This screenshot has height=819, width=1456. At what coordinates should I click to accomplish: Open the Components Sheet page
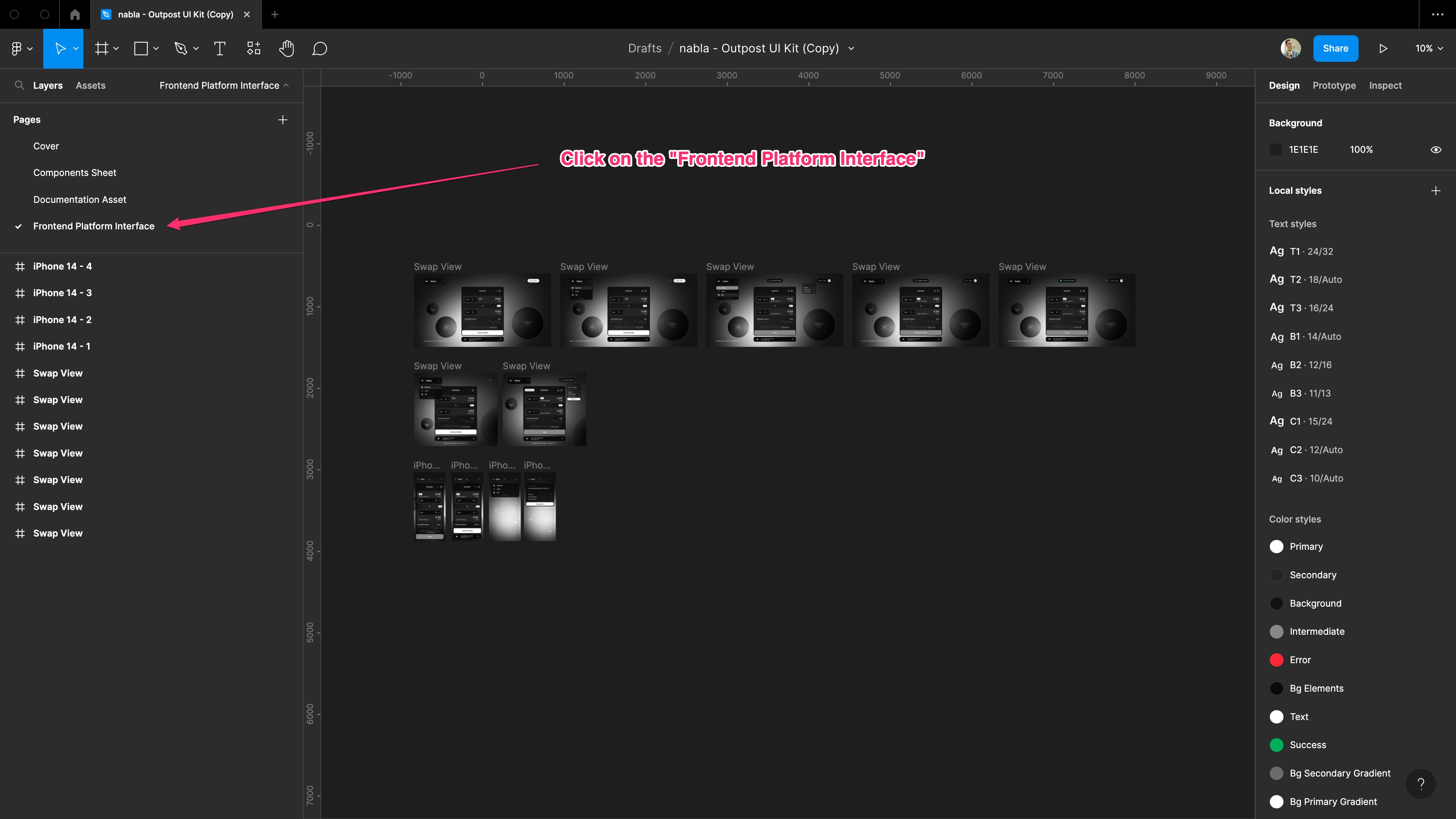[x=75, y=173]
